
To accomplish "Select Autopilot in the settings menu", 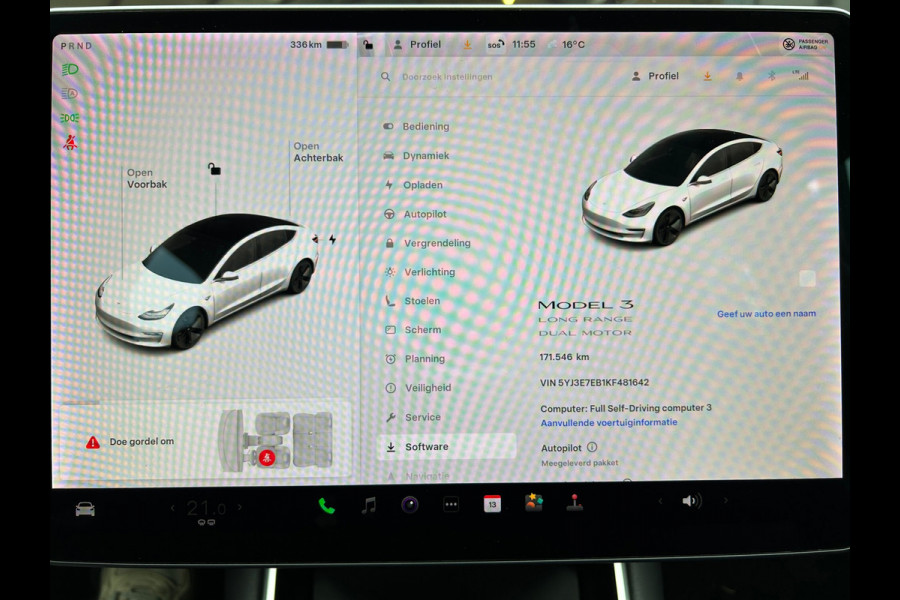I will (425, 214).
